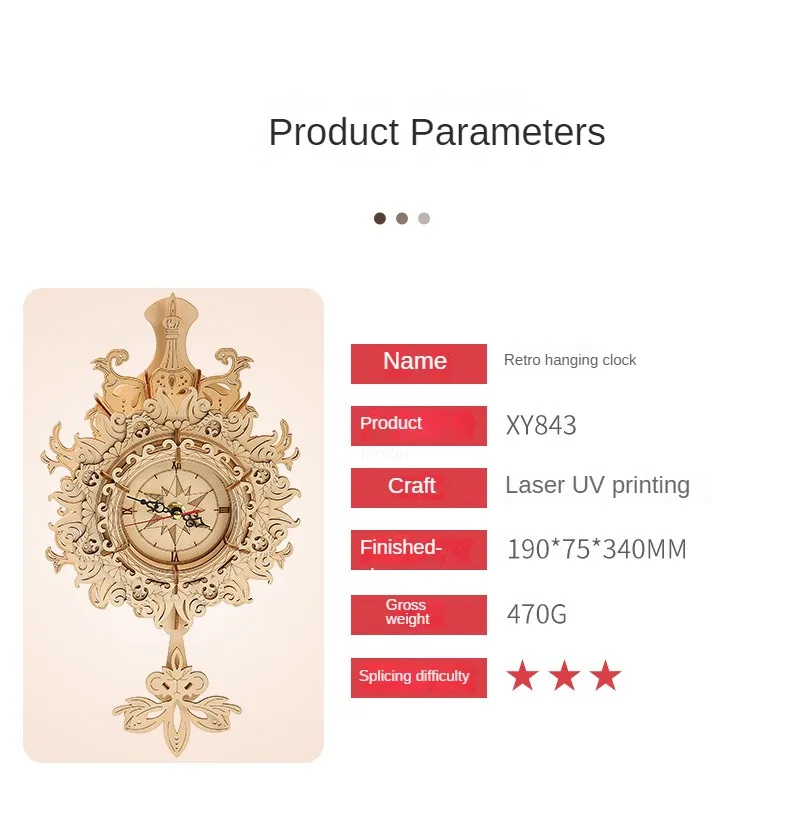The width and height of the screenshot is (800, 818).
Task: Click the 190*75*340MM dimensions text
Action: [596, 549]
